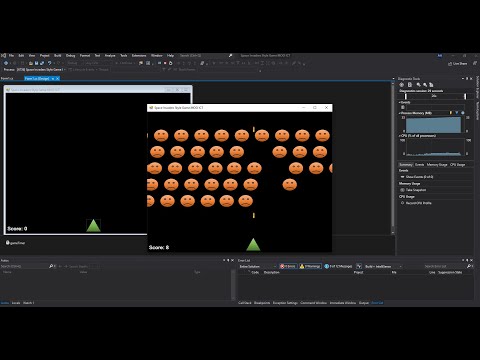
Task: Switch to the Watch 1 tab
Action: click(28, 303)
